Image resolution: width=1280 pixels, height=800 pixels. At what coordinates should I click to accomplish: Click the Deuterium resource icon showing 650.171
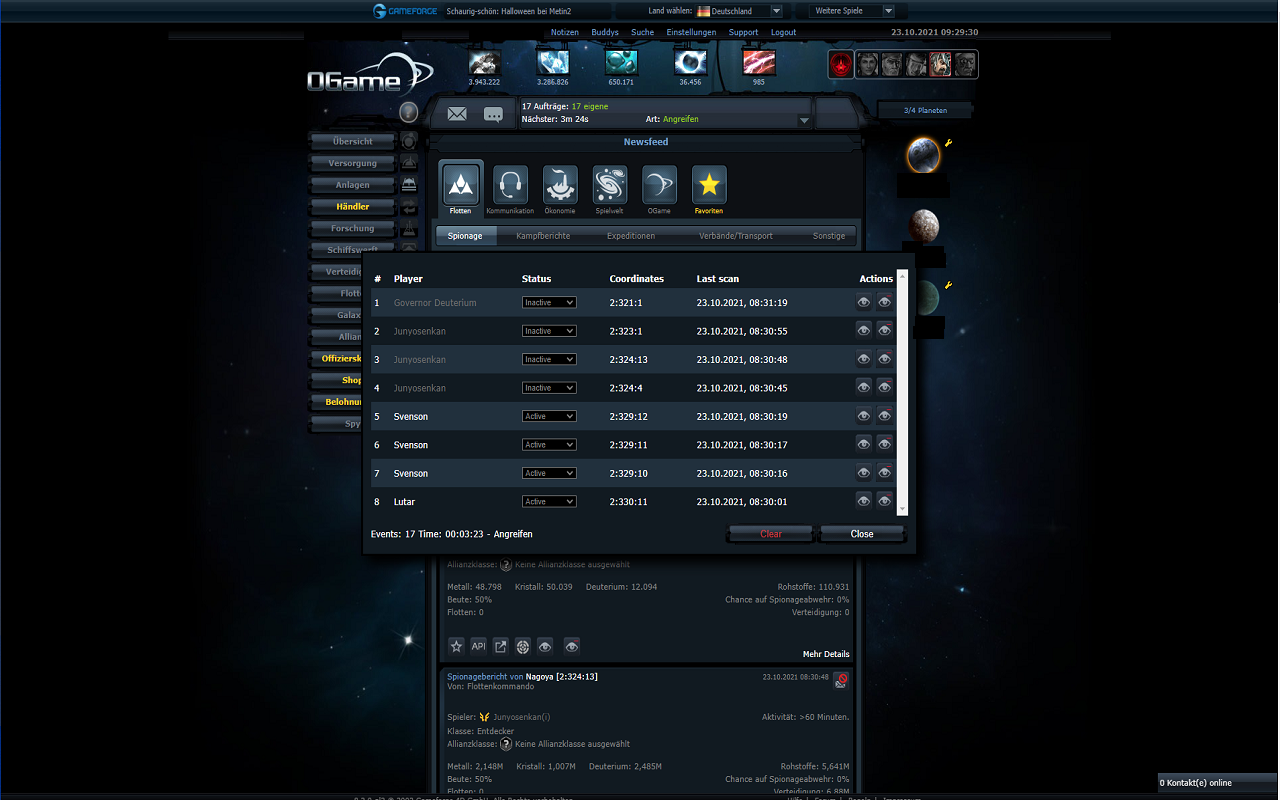[x=621, y=63]
